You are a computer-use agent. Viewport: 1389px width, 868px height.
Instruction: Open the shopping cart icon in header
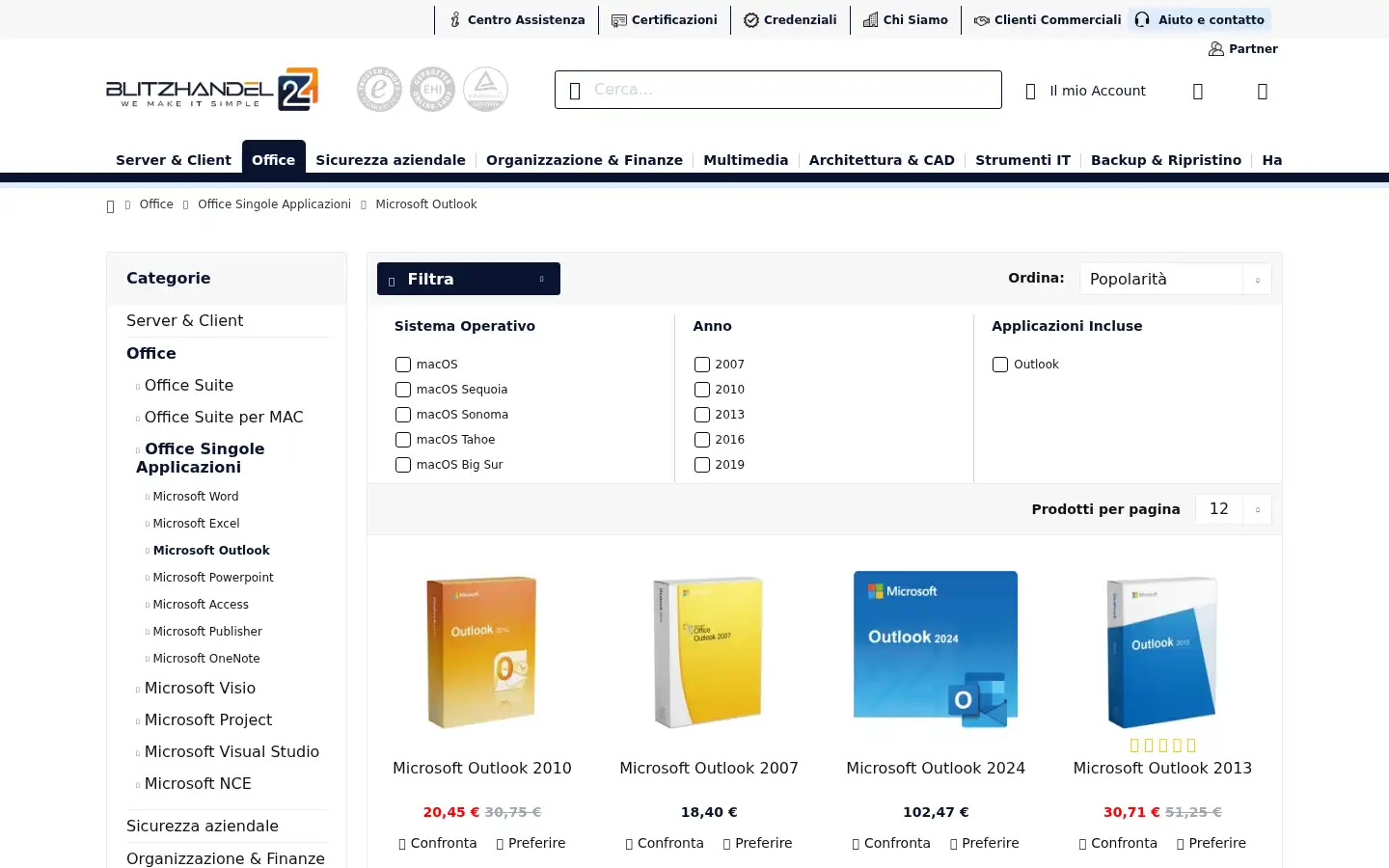click(1263, 92)
